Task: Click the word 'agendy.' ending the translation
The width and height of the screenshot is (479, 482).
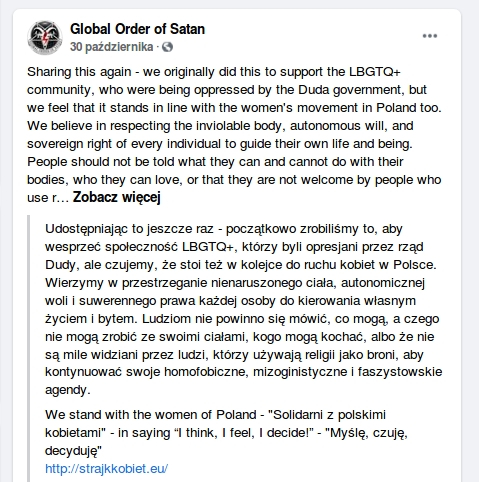Action: 68,390
